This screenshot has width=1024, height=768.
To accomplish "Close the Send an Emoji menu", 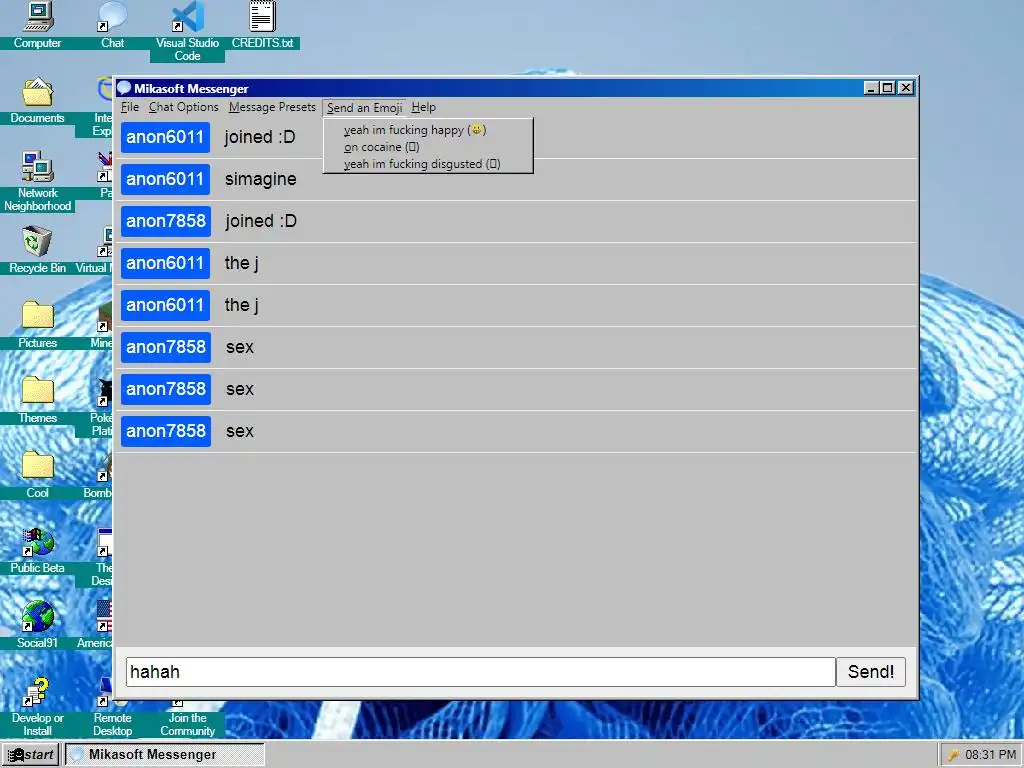I will pos(364,108).
